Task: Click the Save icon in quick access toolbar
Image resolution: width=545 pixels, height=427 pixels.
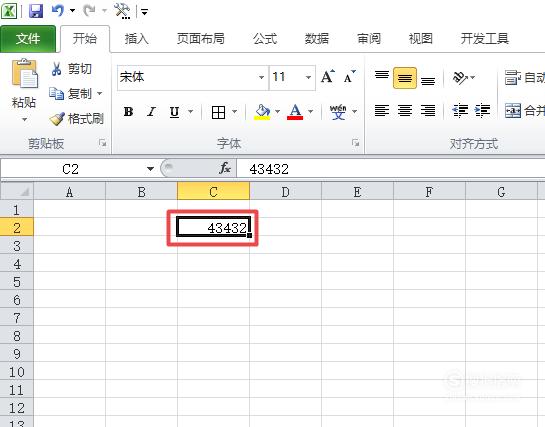Action: click(x=35, y=11)
